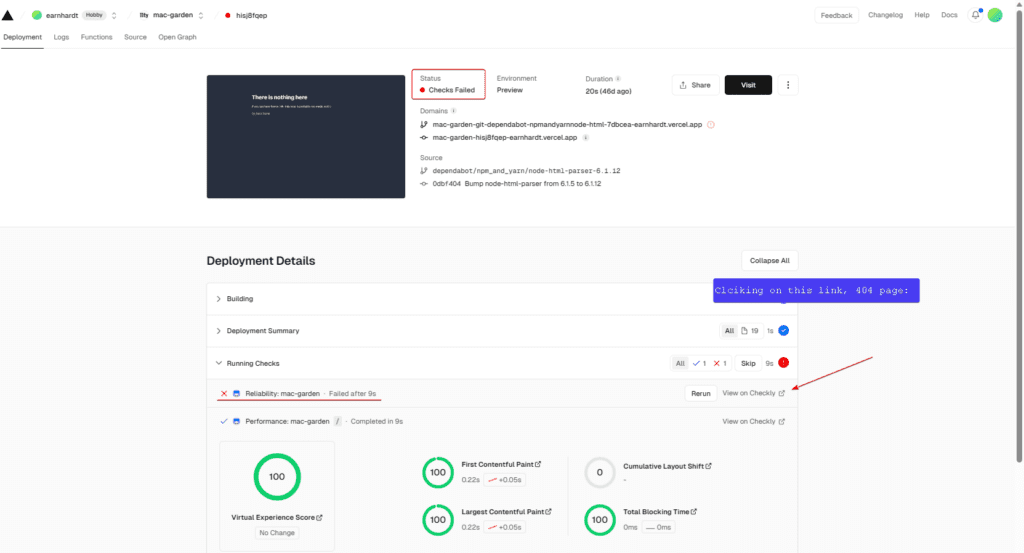Viewport: 1024px width, 553px height.
Task: Click the warning icon after branch domain
Action: 711,124
